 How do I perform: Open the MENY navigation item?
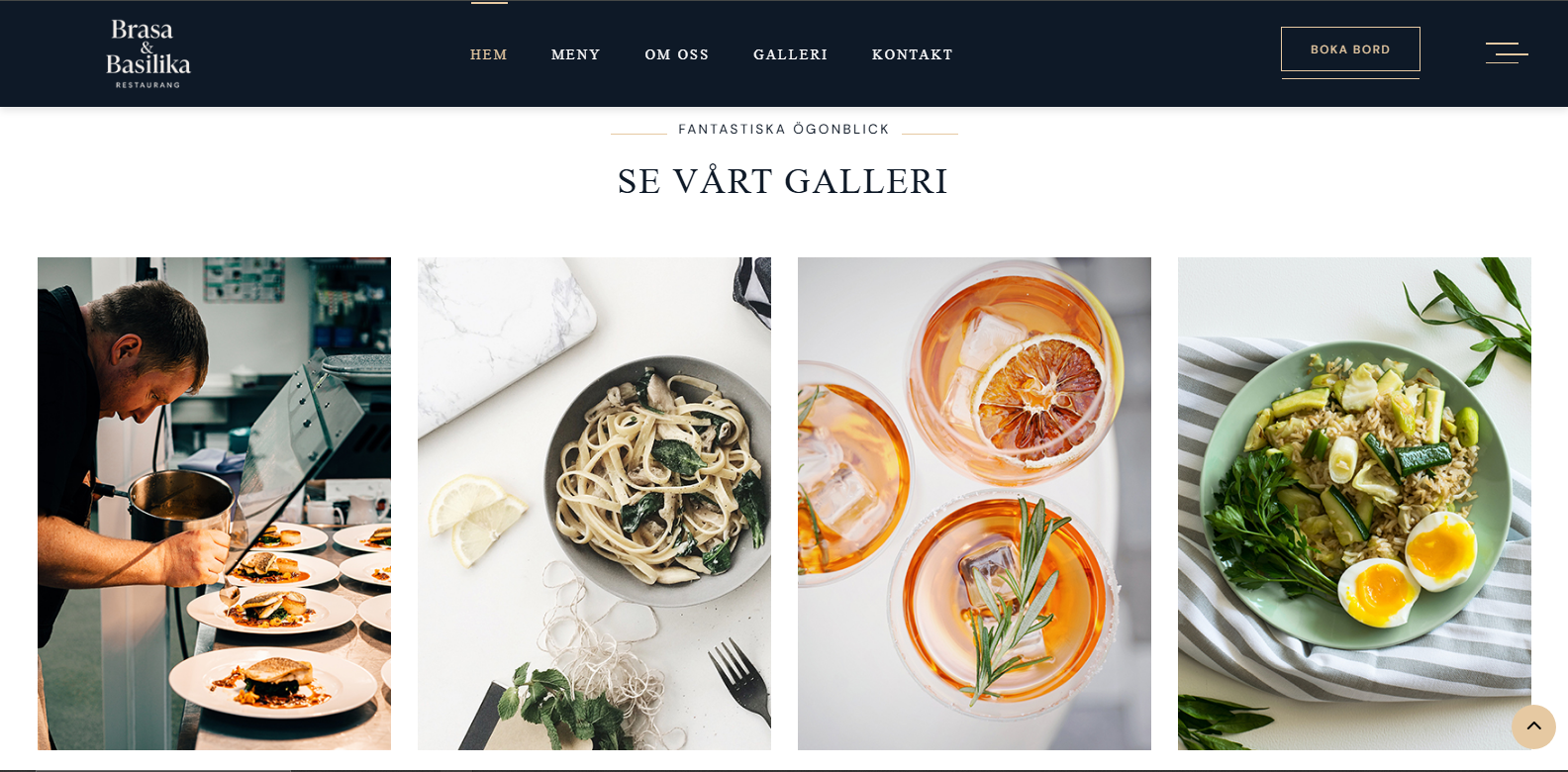click(576, 54)
